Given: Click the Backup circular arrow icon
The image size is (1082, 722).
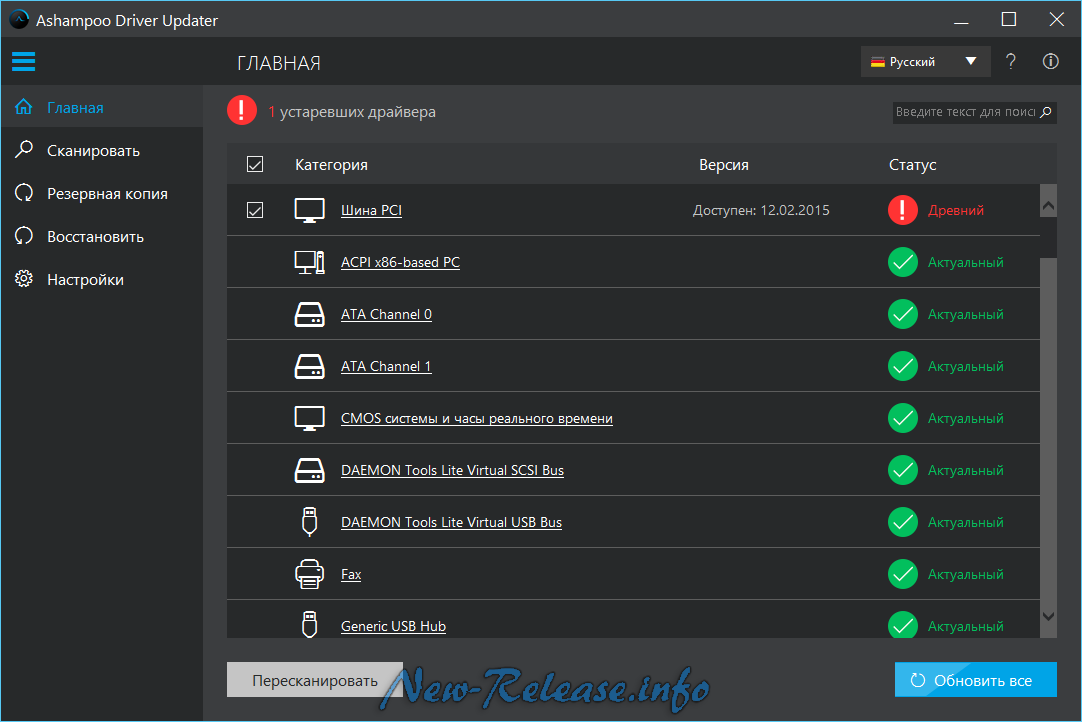Looking at the screenshot, I should click(24, 193).
